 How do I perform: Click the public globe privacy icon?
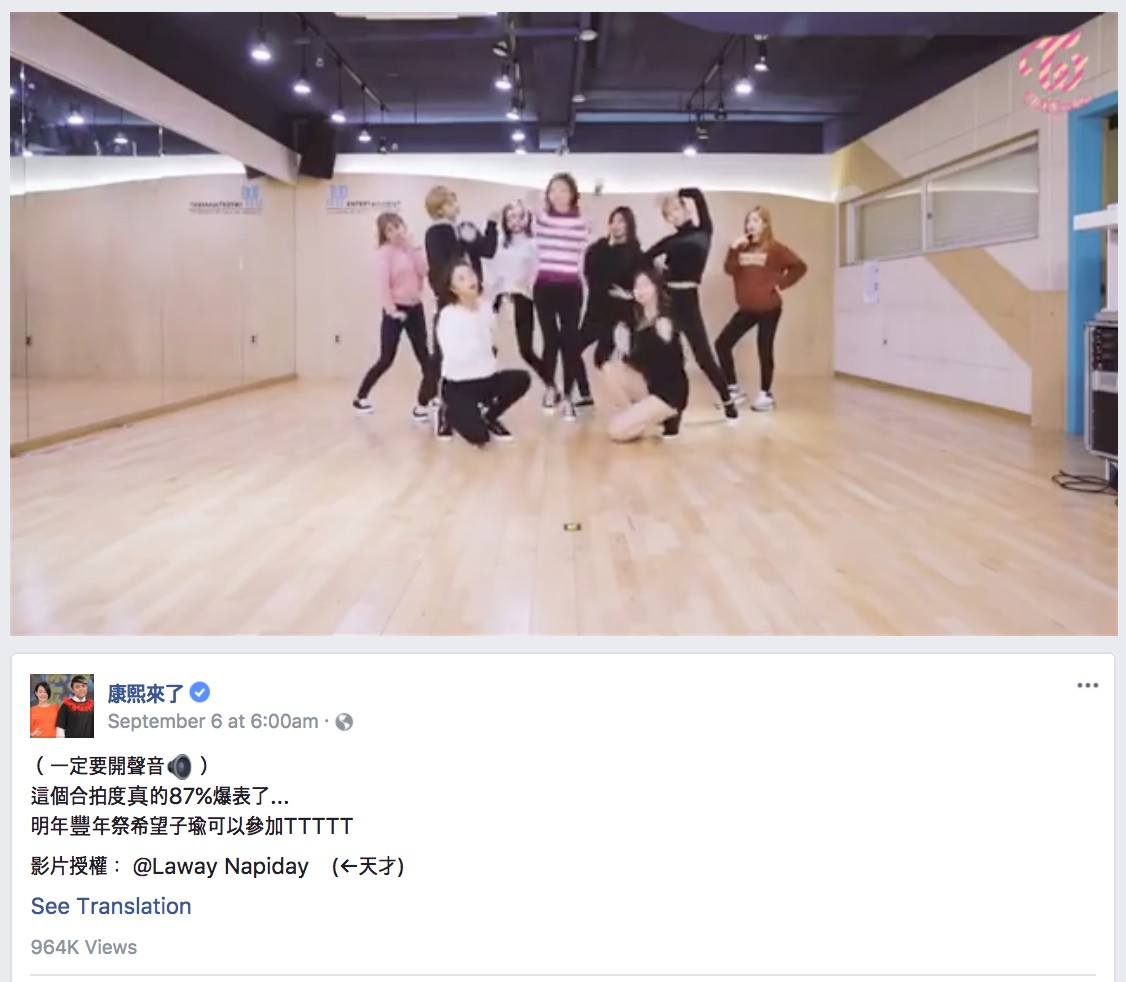[x=345, y=722]
